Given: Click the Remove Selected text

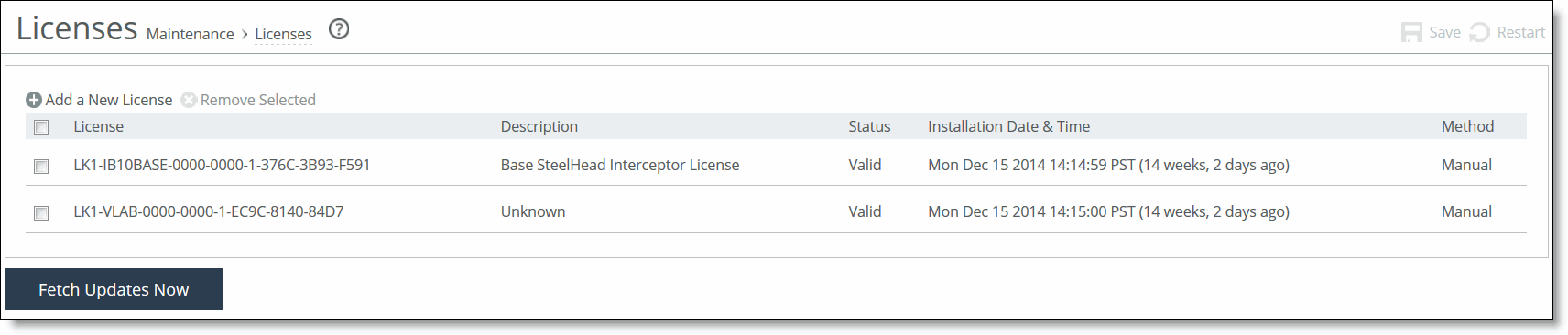Looking at the screenshot, I should [258, 100].
